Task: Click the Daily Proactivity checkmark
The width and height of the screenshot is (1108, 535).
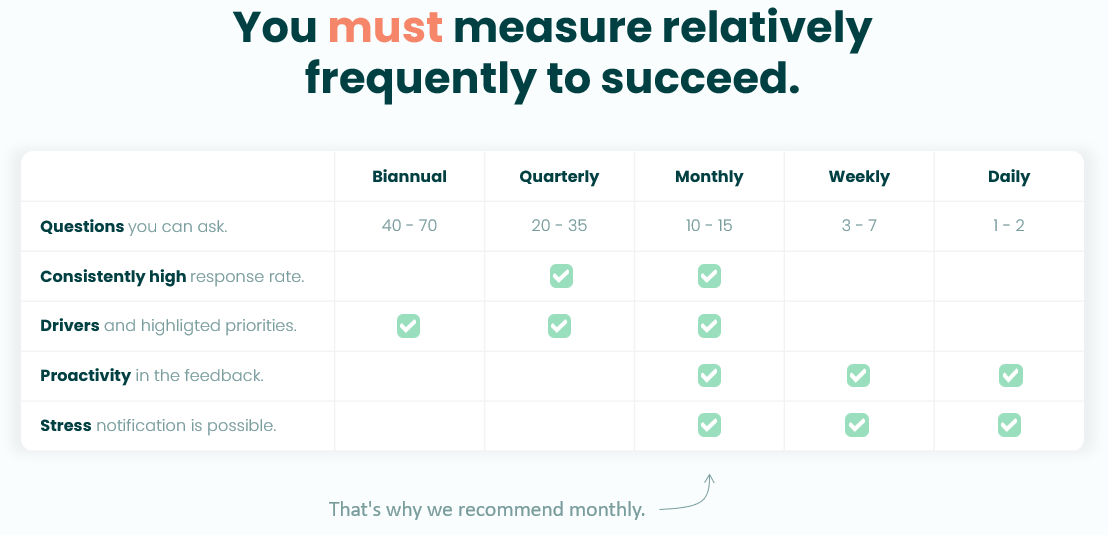Action: (1010, 375)
